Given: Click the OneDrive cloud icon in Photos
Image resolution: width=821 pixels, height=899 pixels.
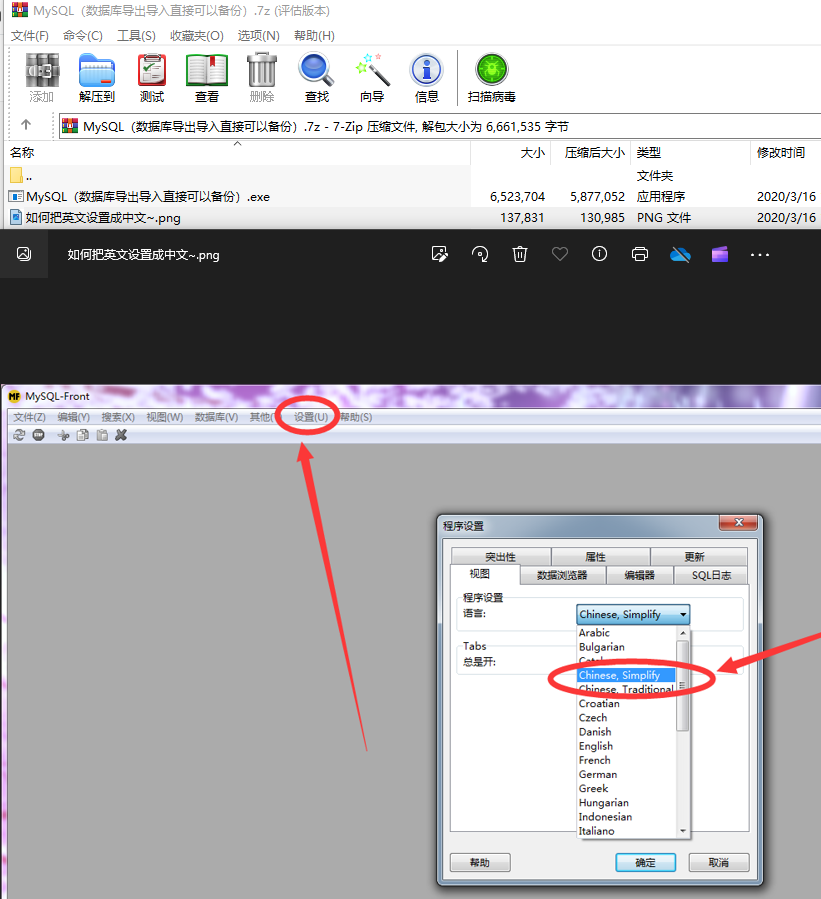Looking at the screenshot, I should 680,254.
